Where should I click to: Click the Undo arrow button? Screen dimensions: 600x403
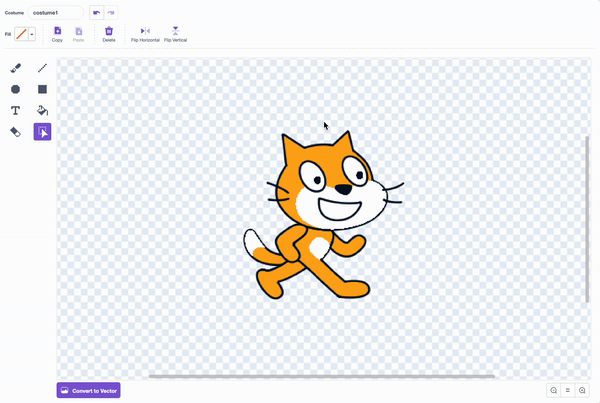coord(96,13)
